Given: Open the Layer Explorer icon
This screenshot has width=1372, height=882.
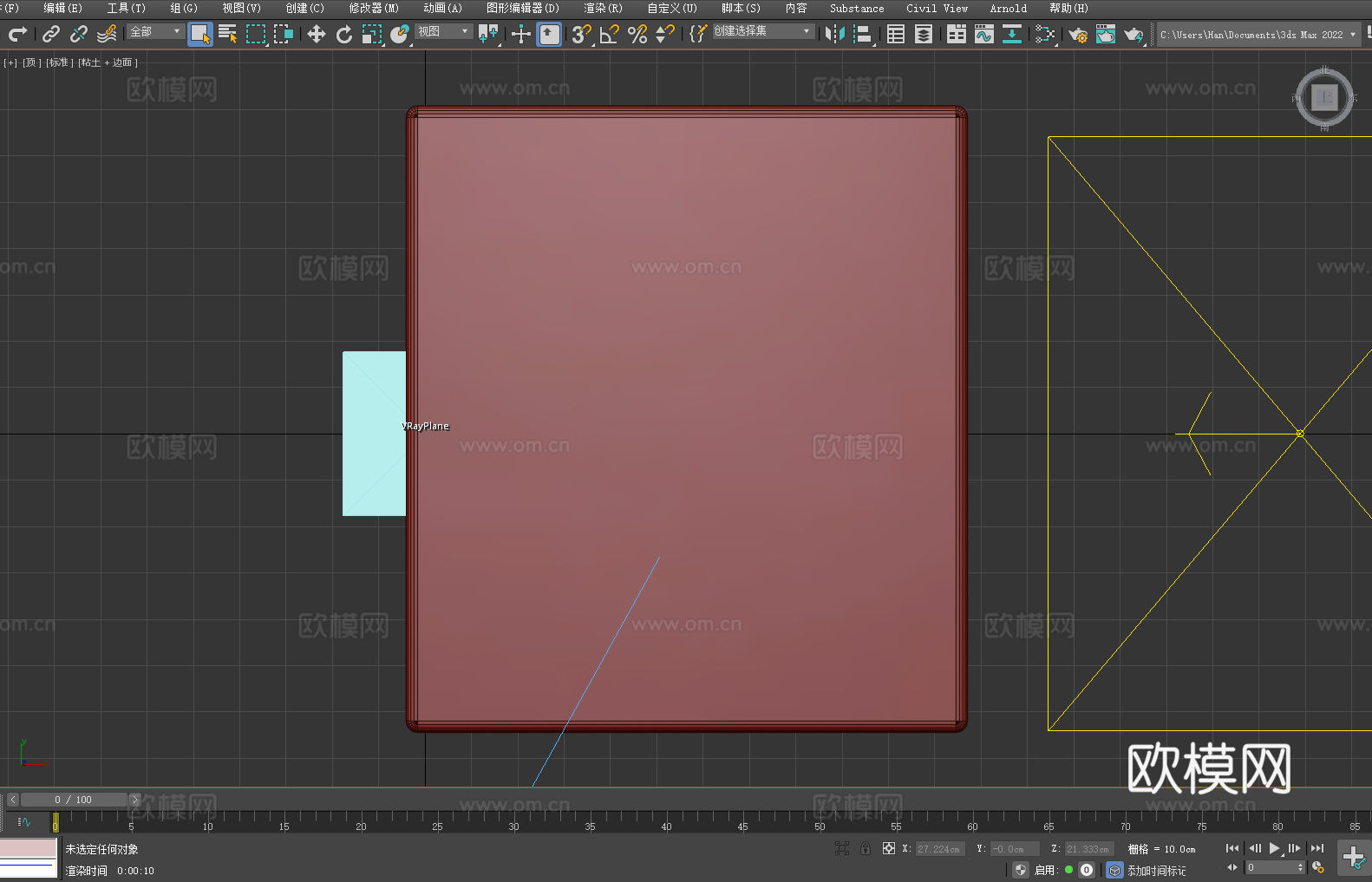Looking at the screenshot, I should pyautogui.click(x=924, y=34).
